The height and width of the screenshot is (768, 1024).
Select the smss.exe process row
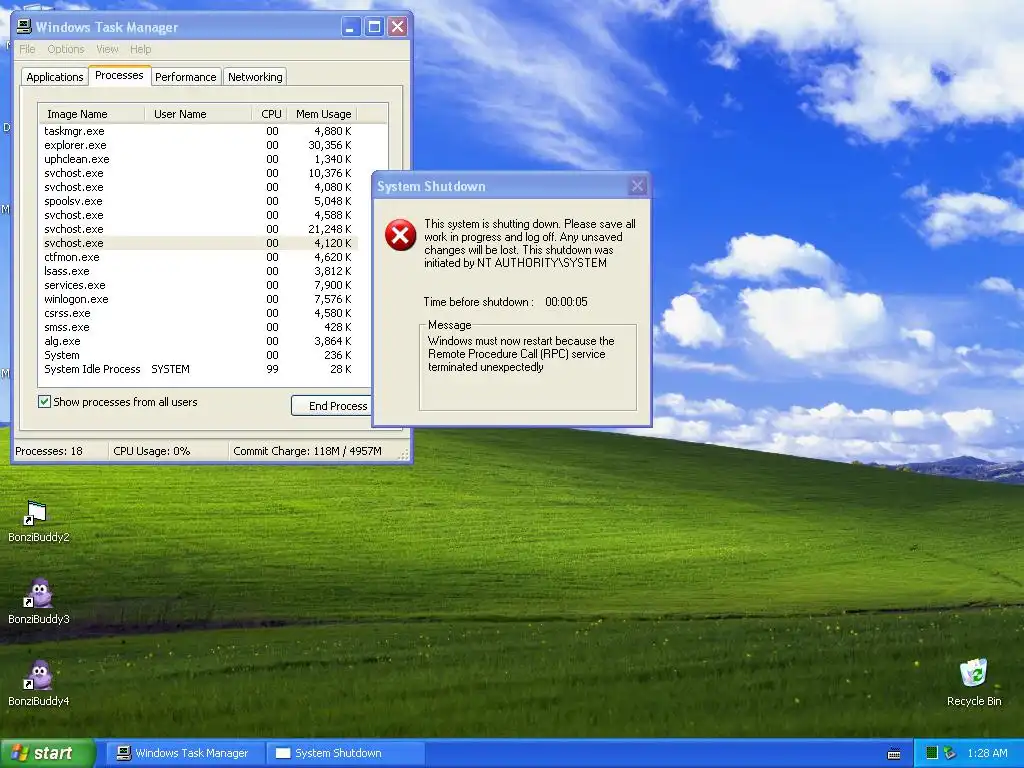click(x=198, y=327)
